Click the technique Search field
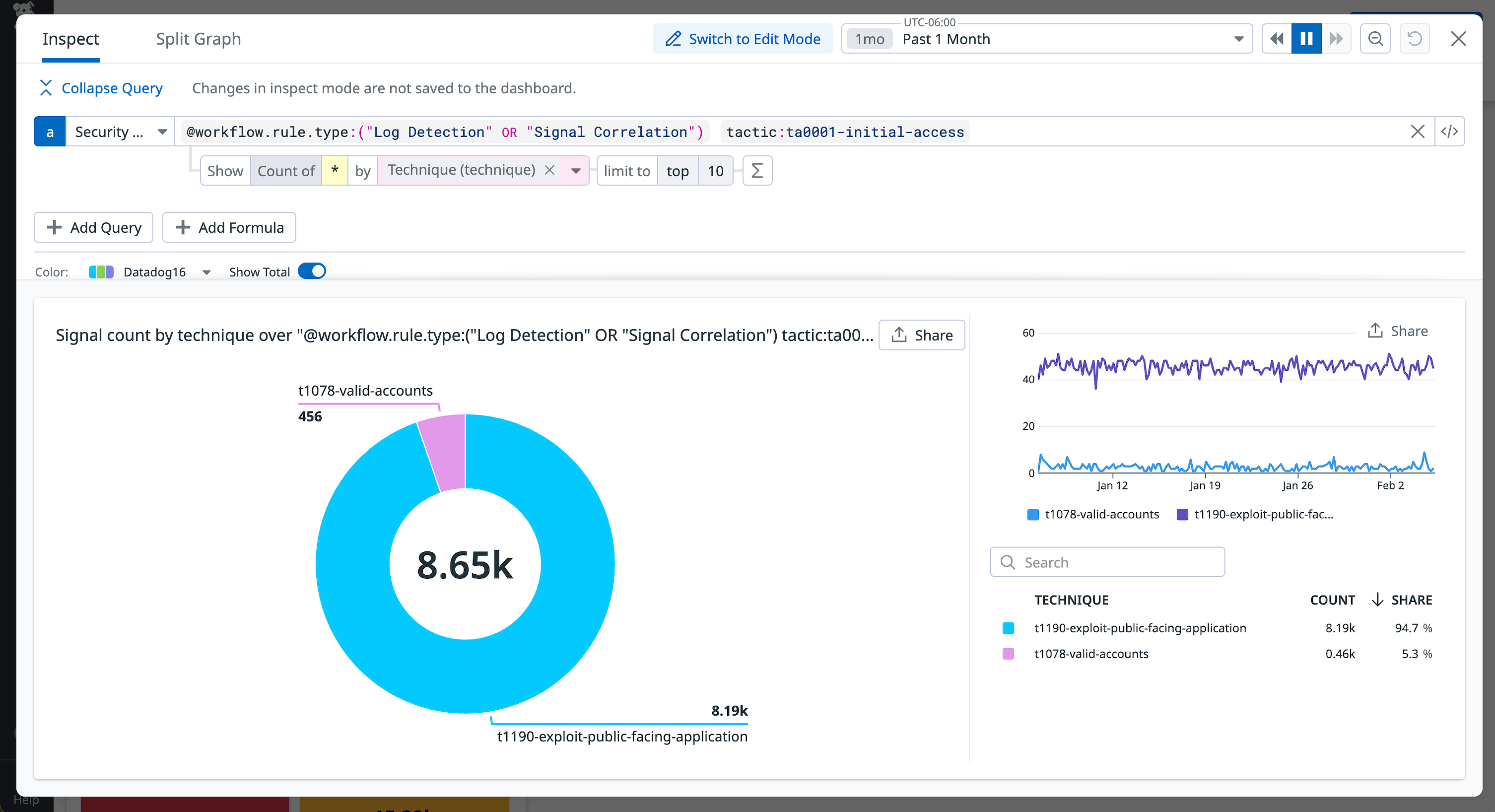Viewport: 1495px width, 812px height. point(1106,561)
